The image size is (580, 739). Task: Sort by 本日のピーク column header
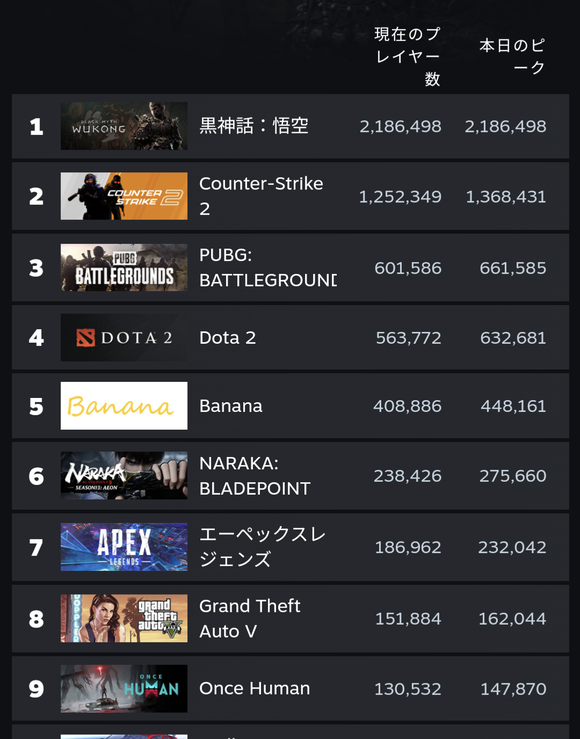click(513, 56)
